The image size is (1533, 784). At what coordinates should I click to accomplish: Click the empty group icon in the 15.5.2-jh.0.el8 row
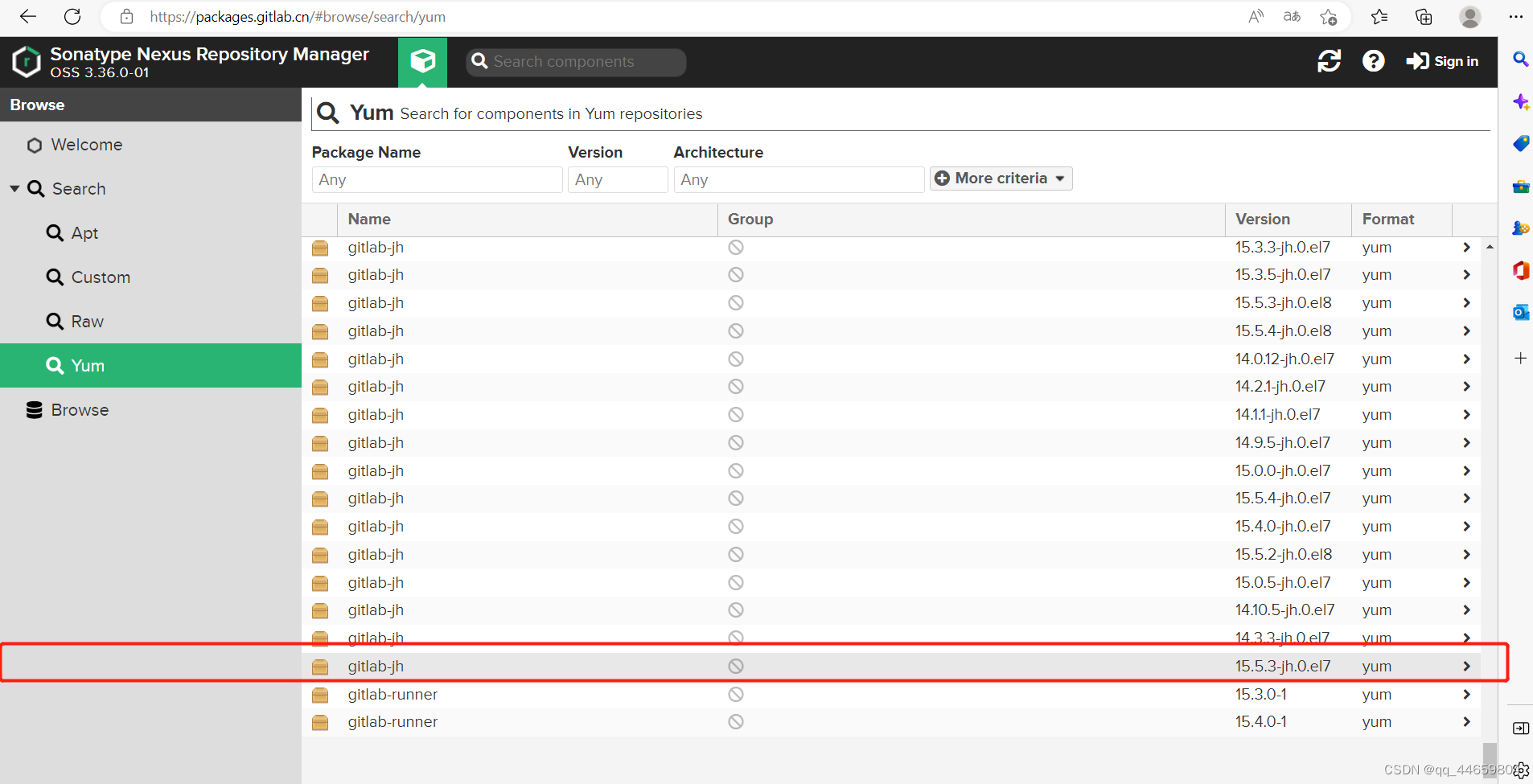[736, 555]
